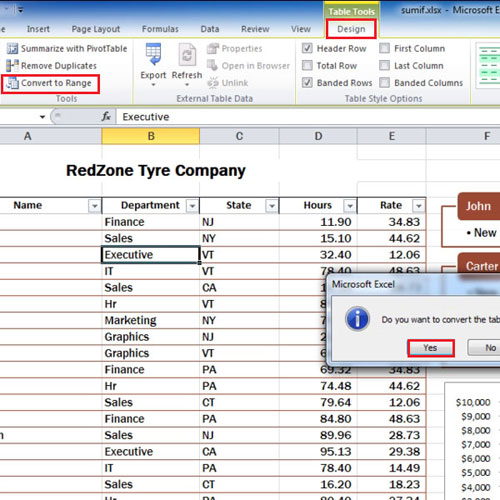The image size is (500, 500).
Task: Click the Properties icon
Action: pos(213,49)
